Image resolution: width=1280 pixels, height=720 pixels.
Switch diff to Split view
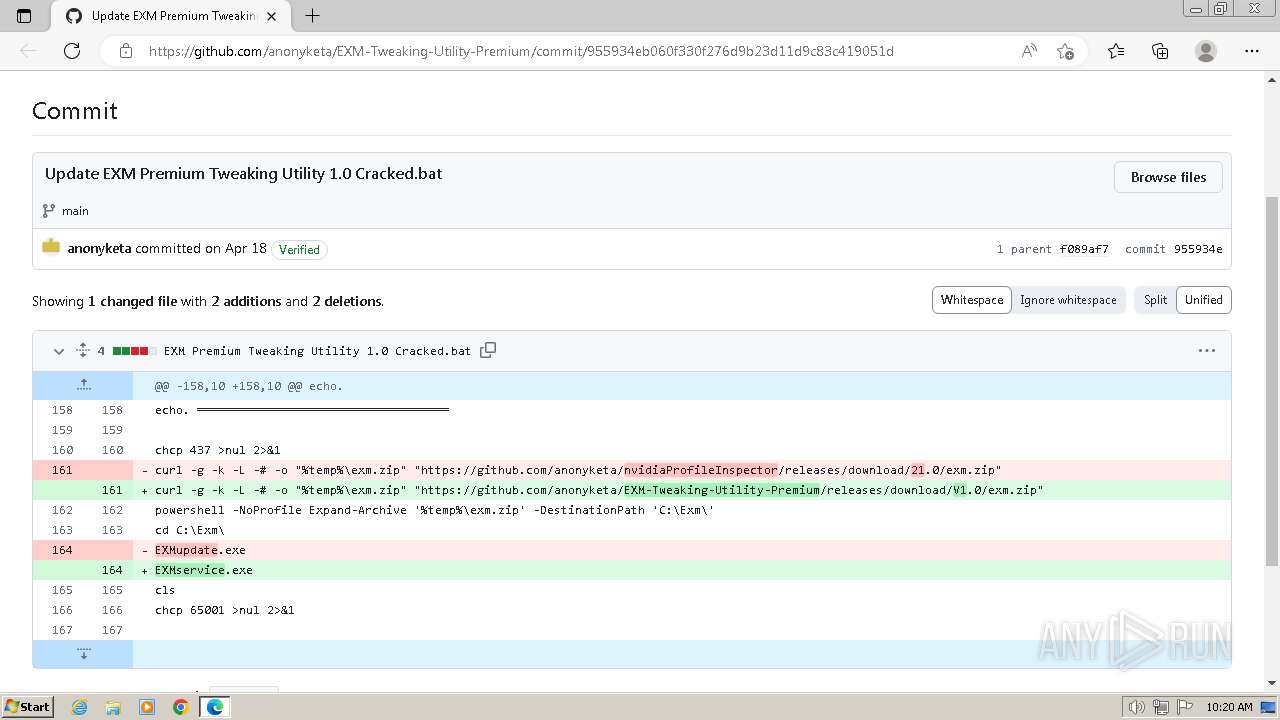tap(1155, 300)
